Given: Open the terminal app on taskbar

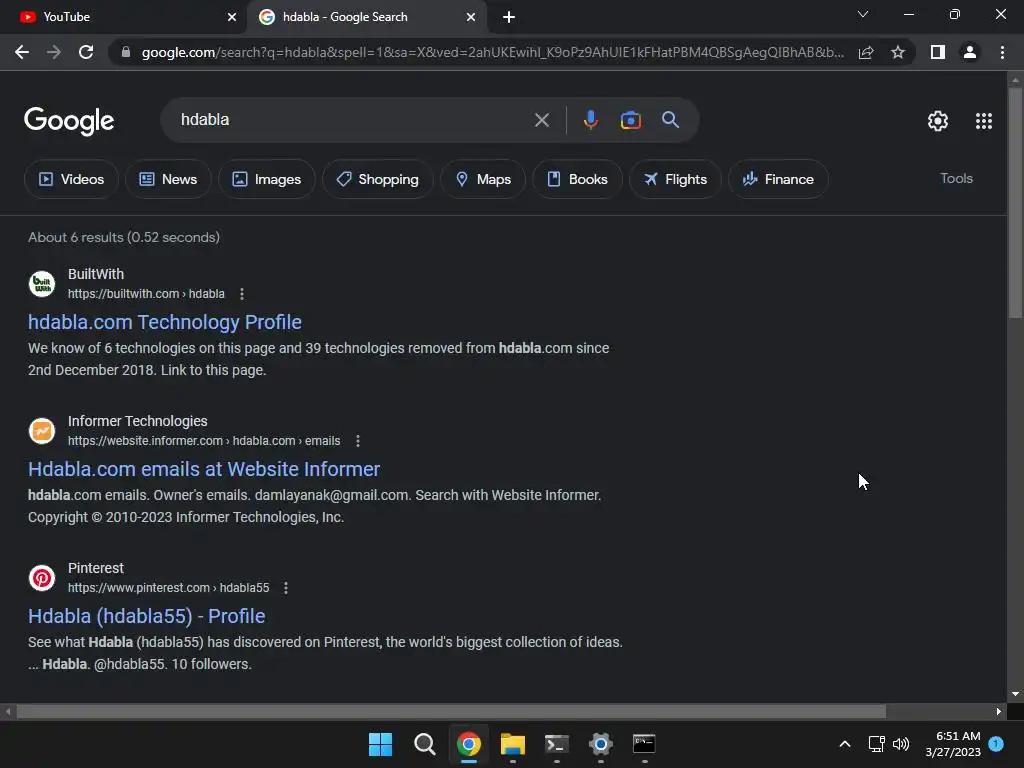Looking at the screenshot, I should point(556,744).
